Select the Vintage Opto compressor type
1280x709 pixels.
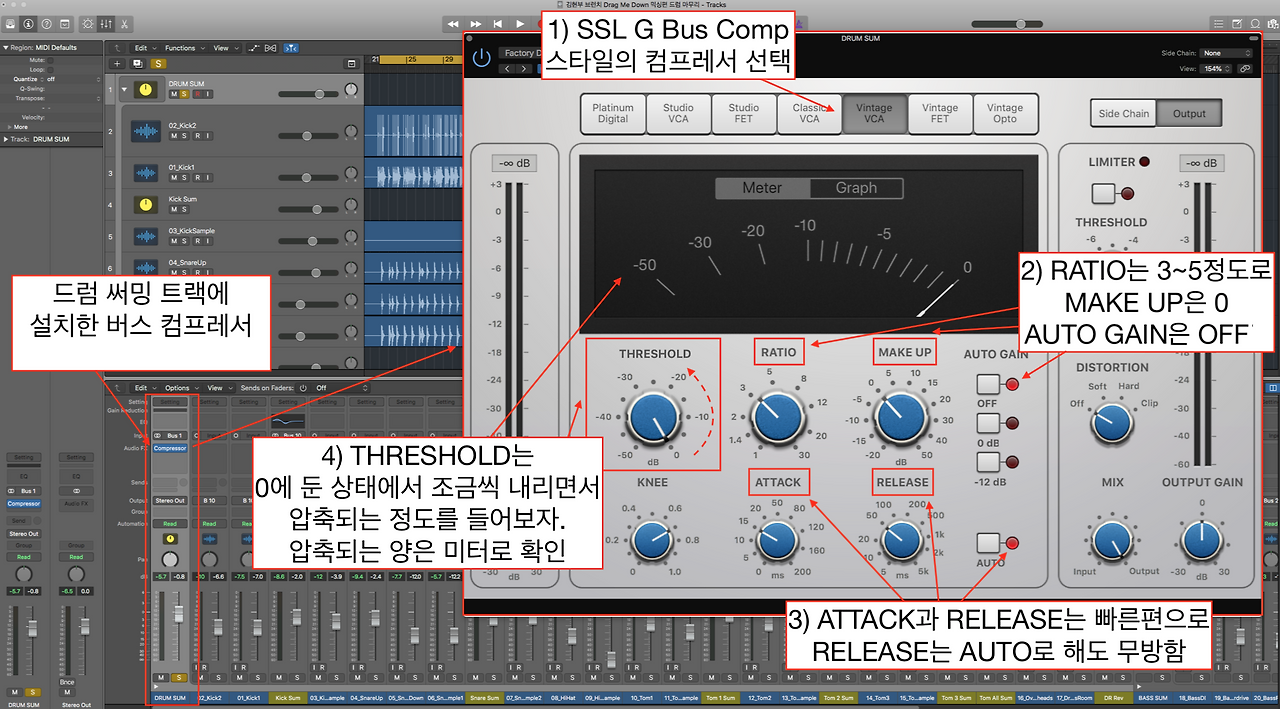pos(1004,114)
